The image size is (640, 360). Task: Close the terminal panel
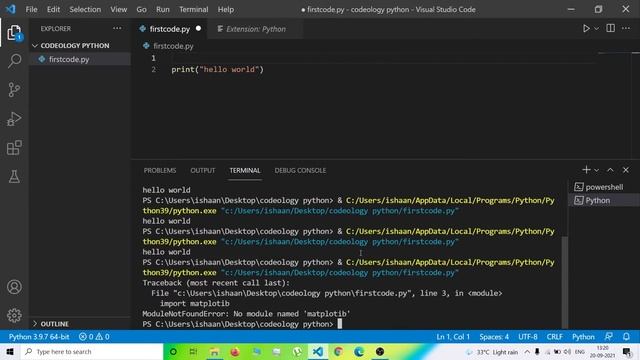point(626,170)
